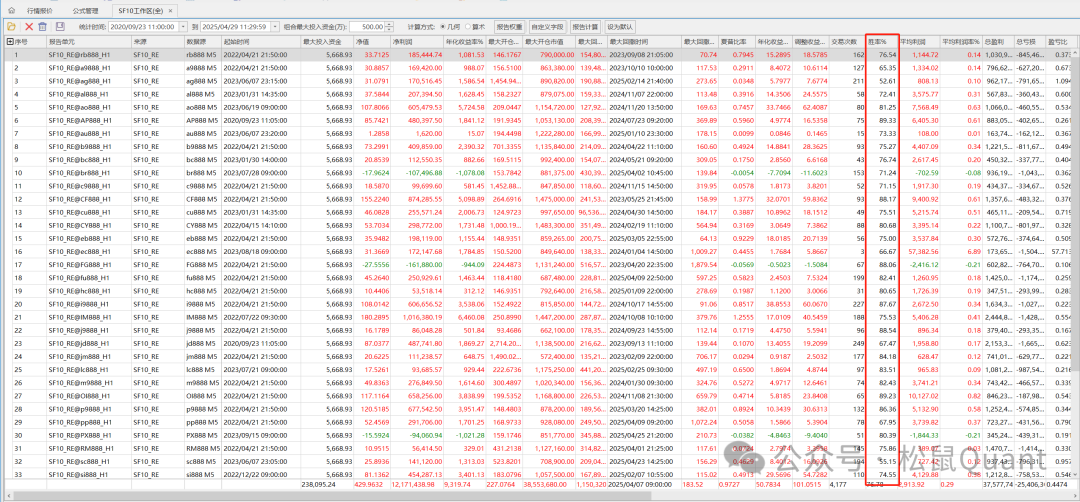
Task: Click the home icon before the tabs
Action: click(11, 8)
